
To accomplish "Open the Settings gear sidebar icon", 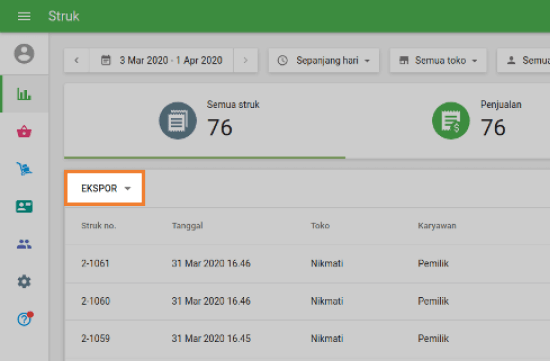I will coord(24,281).
